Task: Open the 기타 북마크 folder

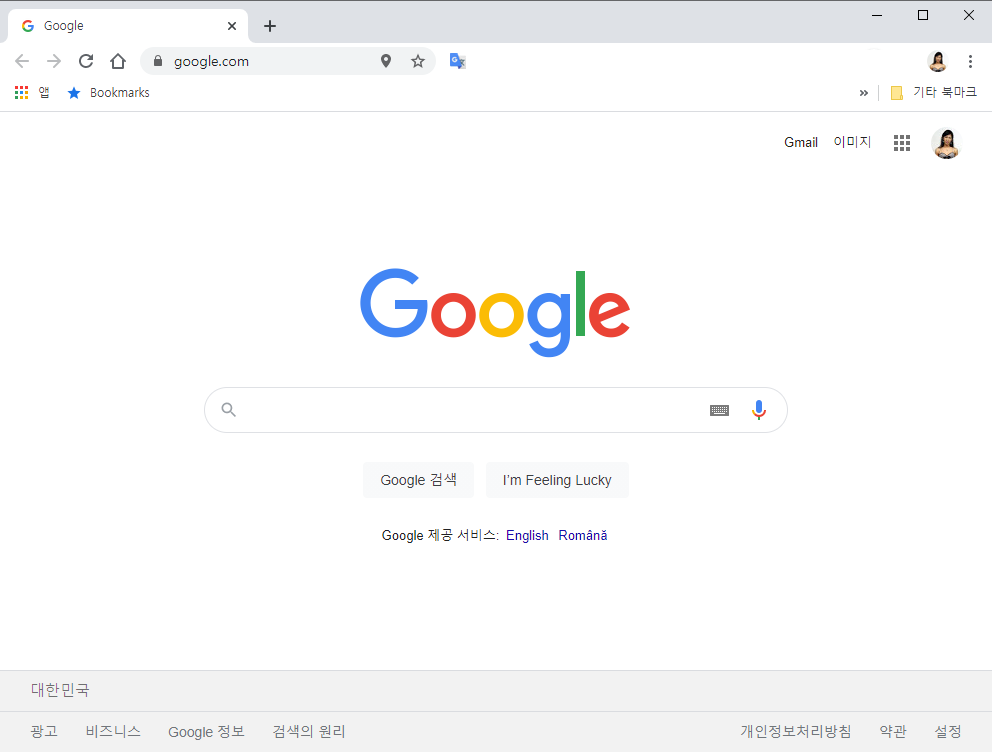Action: click(x=933, y=92)
